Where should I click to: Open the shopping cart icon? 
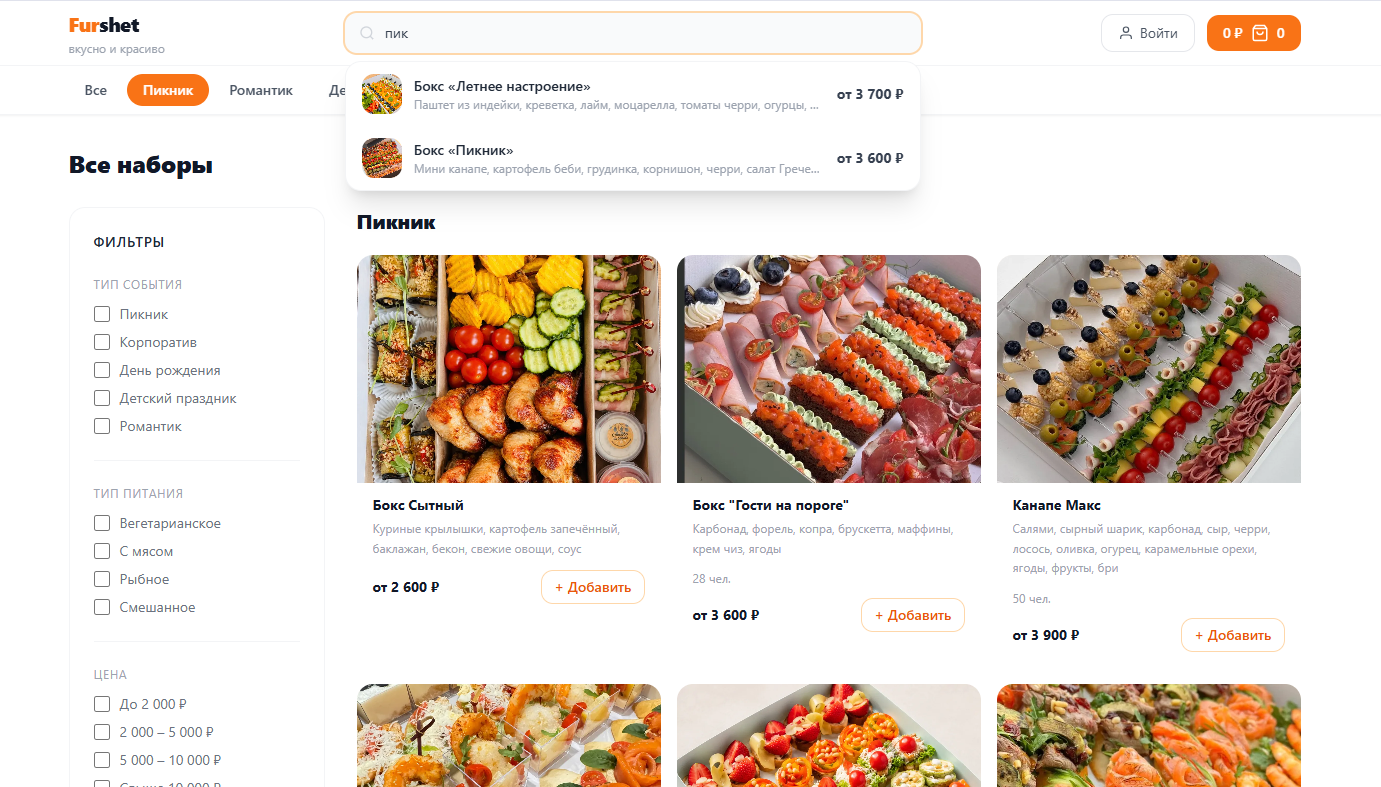(x=1260, y=33)
